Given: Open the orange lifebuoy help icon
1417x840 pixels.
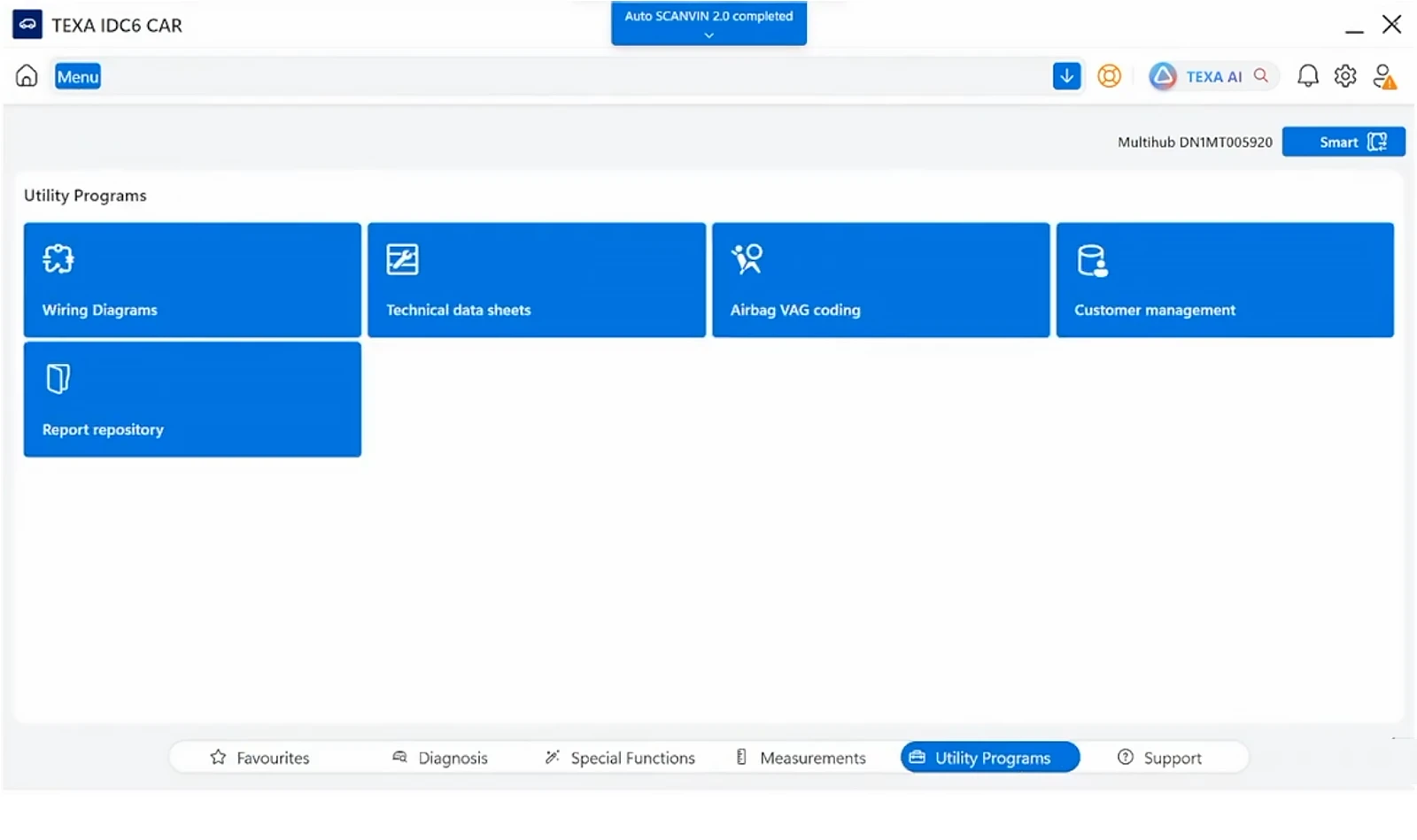Looking at the screenshot, I should [1109, 76].
